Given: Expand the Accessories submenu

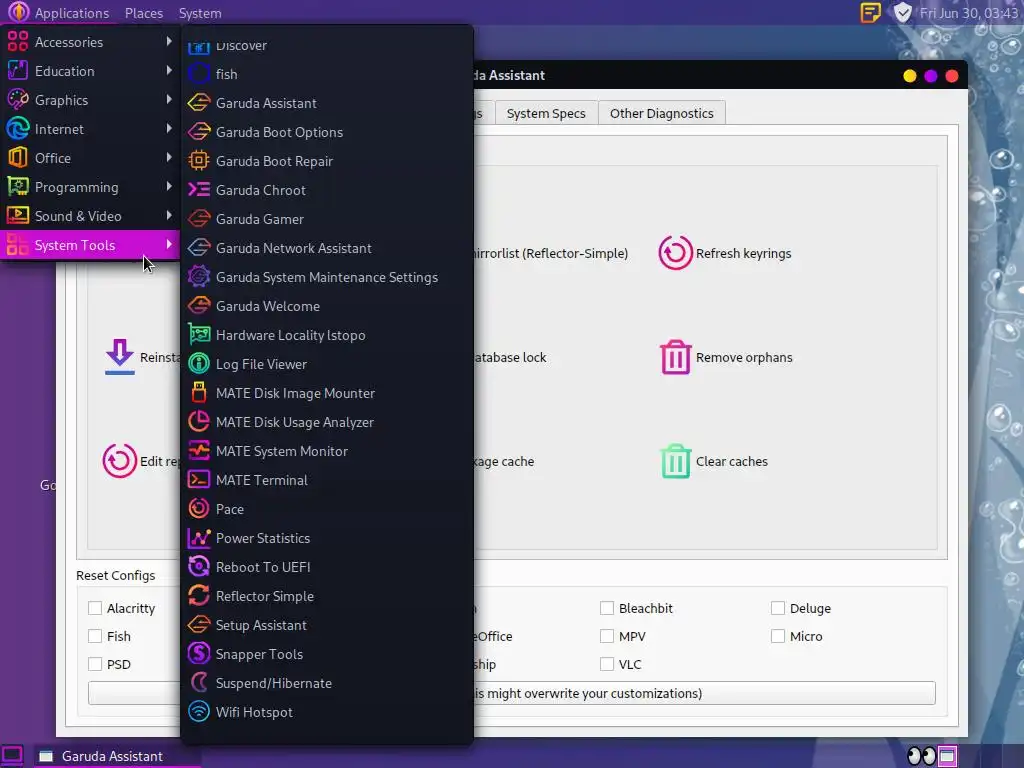Looking at the screenshot, I should [x=90, y=42].
